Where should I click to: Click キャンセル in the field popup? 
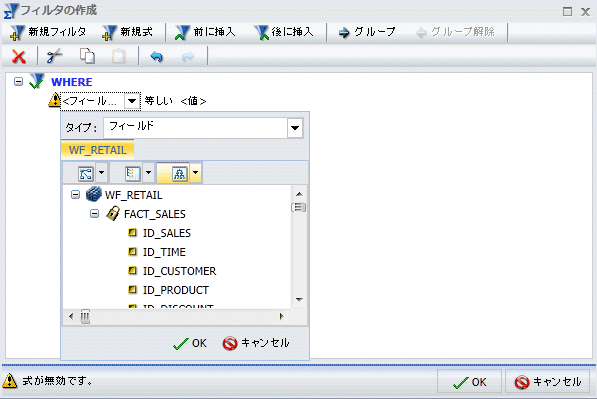pos(256,343)
